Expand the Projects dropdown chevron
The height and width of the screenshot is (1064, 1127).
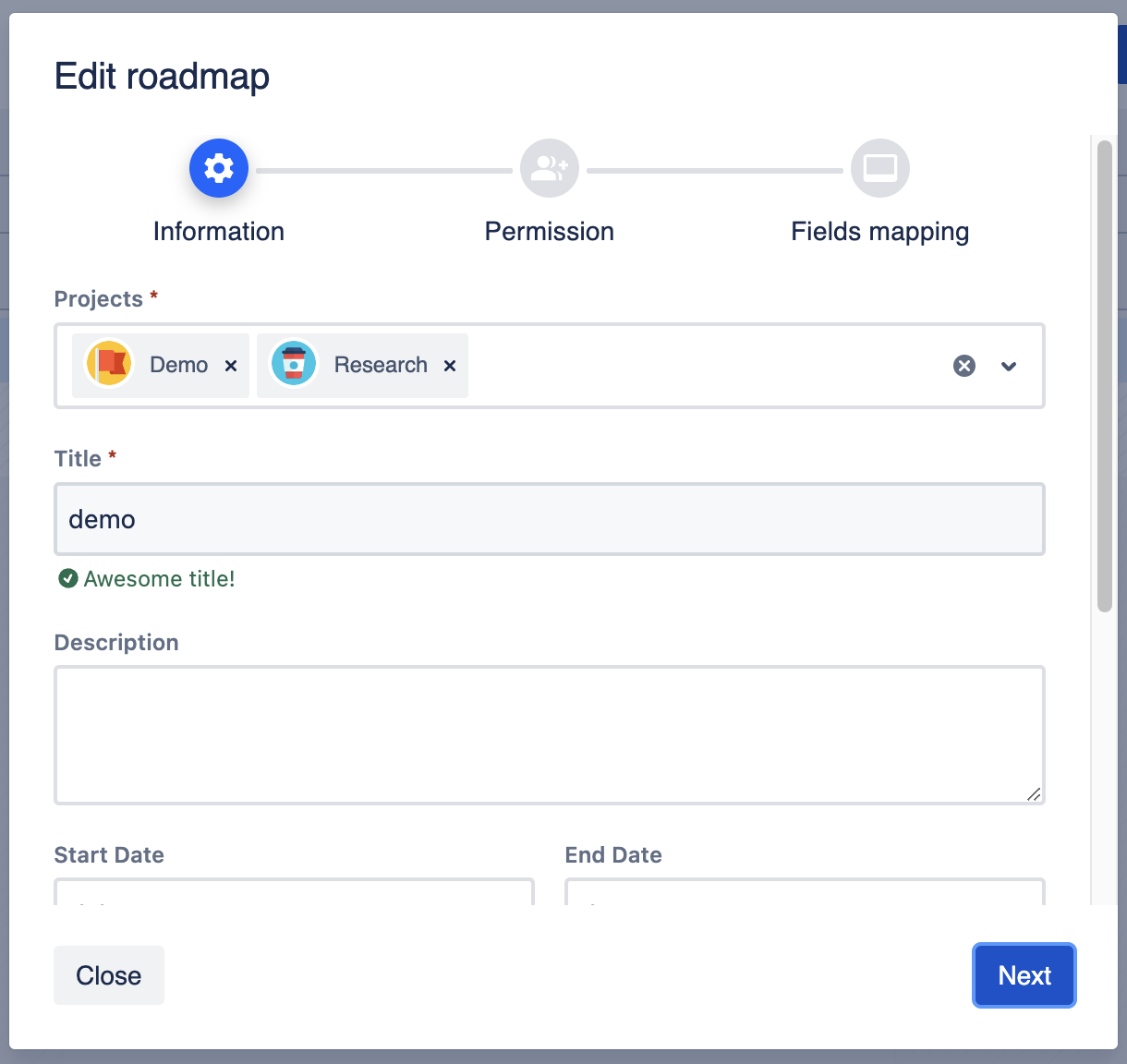[x=1008, y=367]
